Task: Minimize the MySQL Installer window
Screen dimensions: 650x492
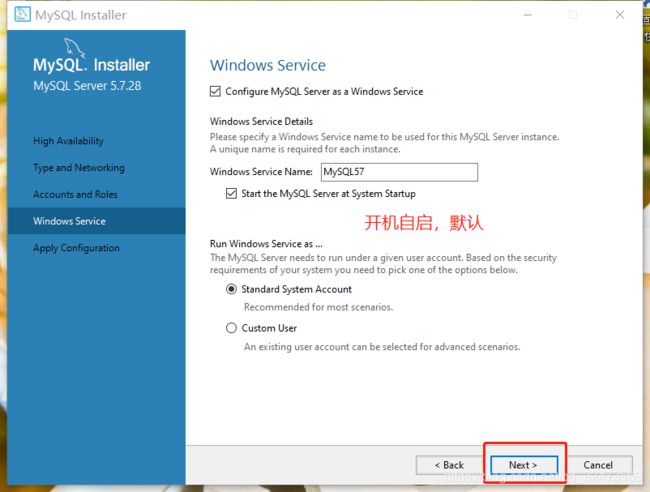Action: pyautogui.click(x=527, y=15)
